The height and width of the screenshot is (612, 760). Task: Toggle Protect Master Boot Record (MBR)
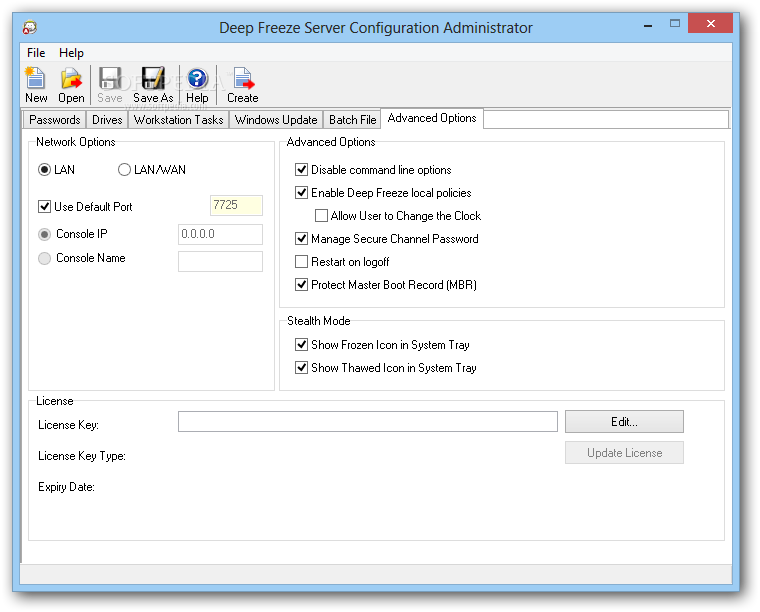point(301,284)
